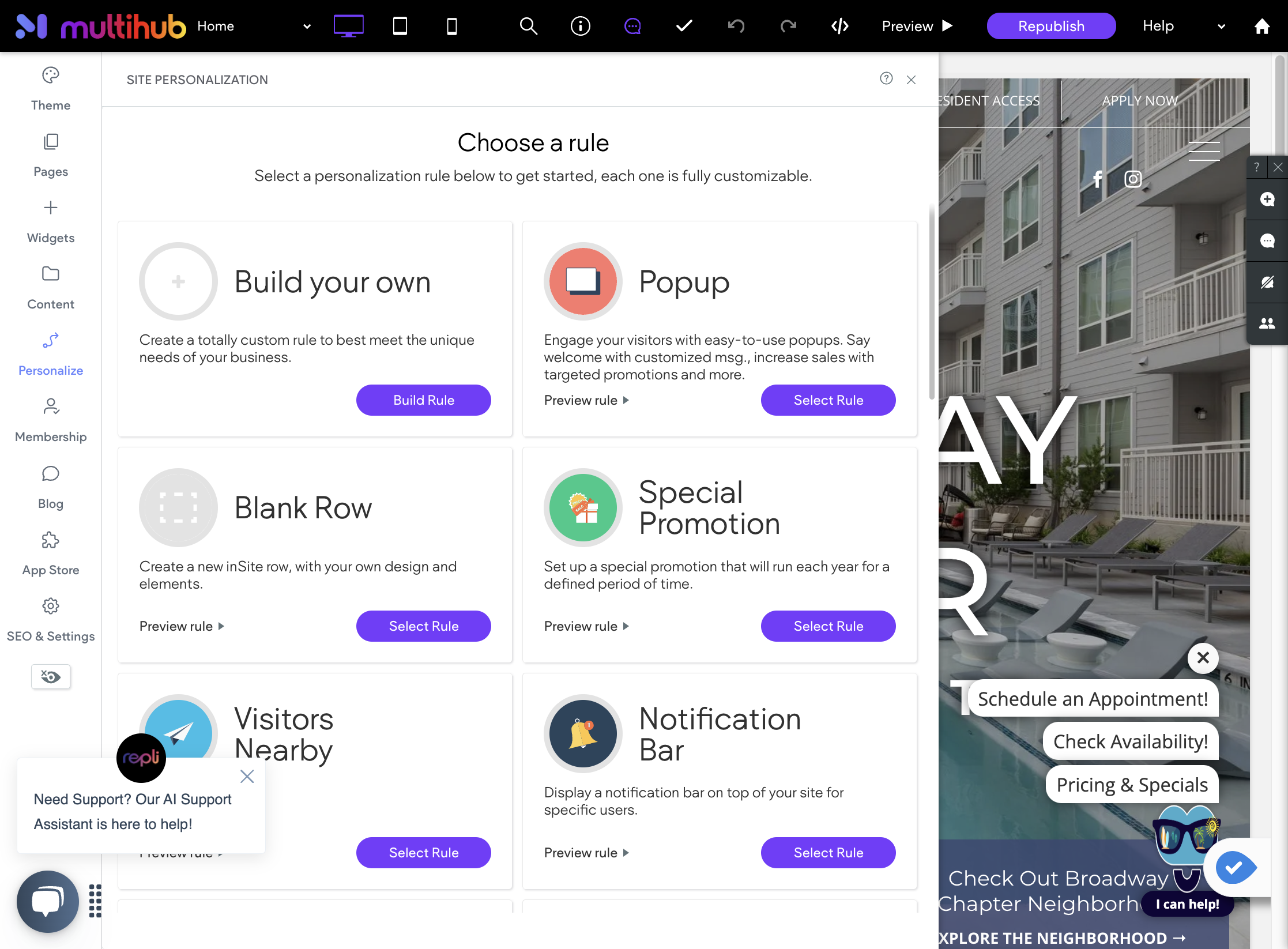Open the search magnifier in top bar
The image size is (1288, 949).
[x=529, y=26]
